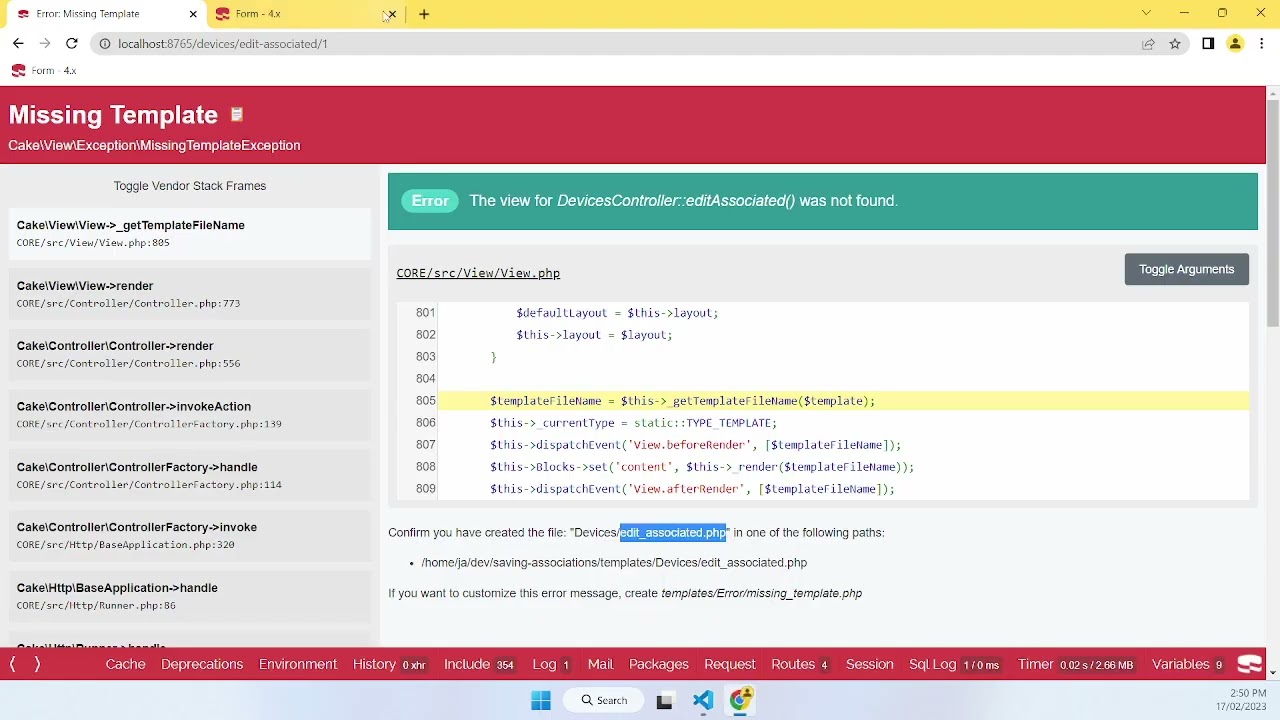The width and height of the screenshot is (1280, 720).
Task: Open the DebugKit Timer panel
Action: click(1076, 664)
